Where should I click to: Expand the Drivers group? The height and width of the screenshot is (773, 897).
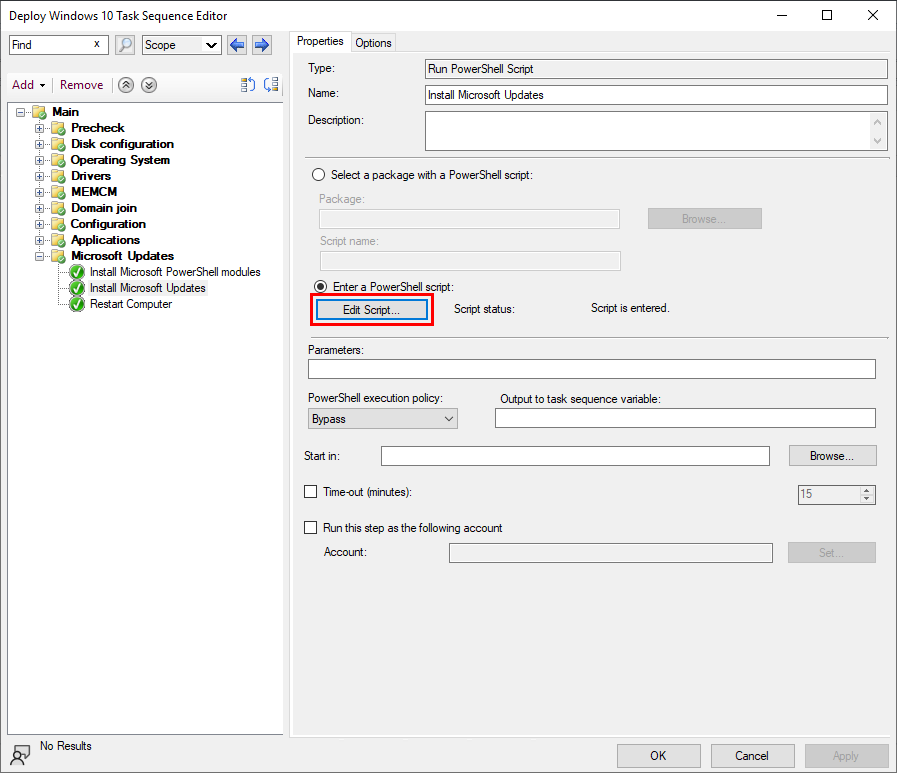(x=39, y=176)
